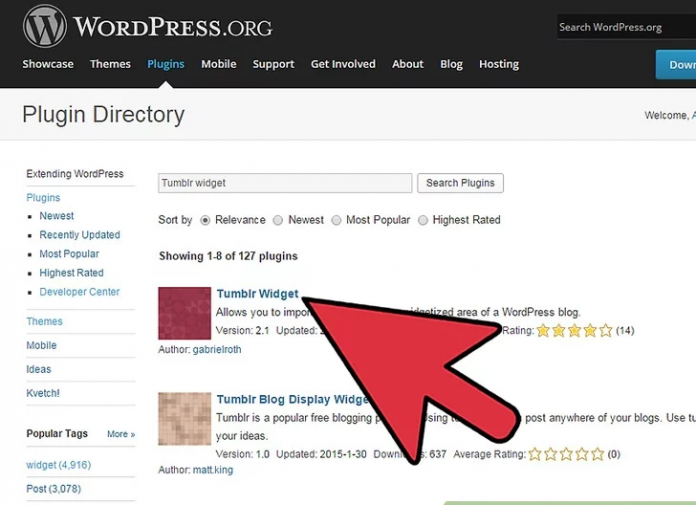Navigate to the Support page

coord(273,64)
